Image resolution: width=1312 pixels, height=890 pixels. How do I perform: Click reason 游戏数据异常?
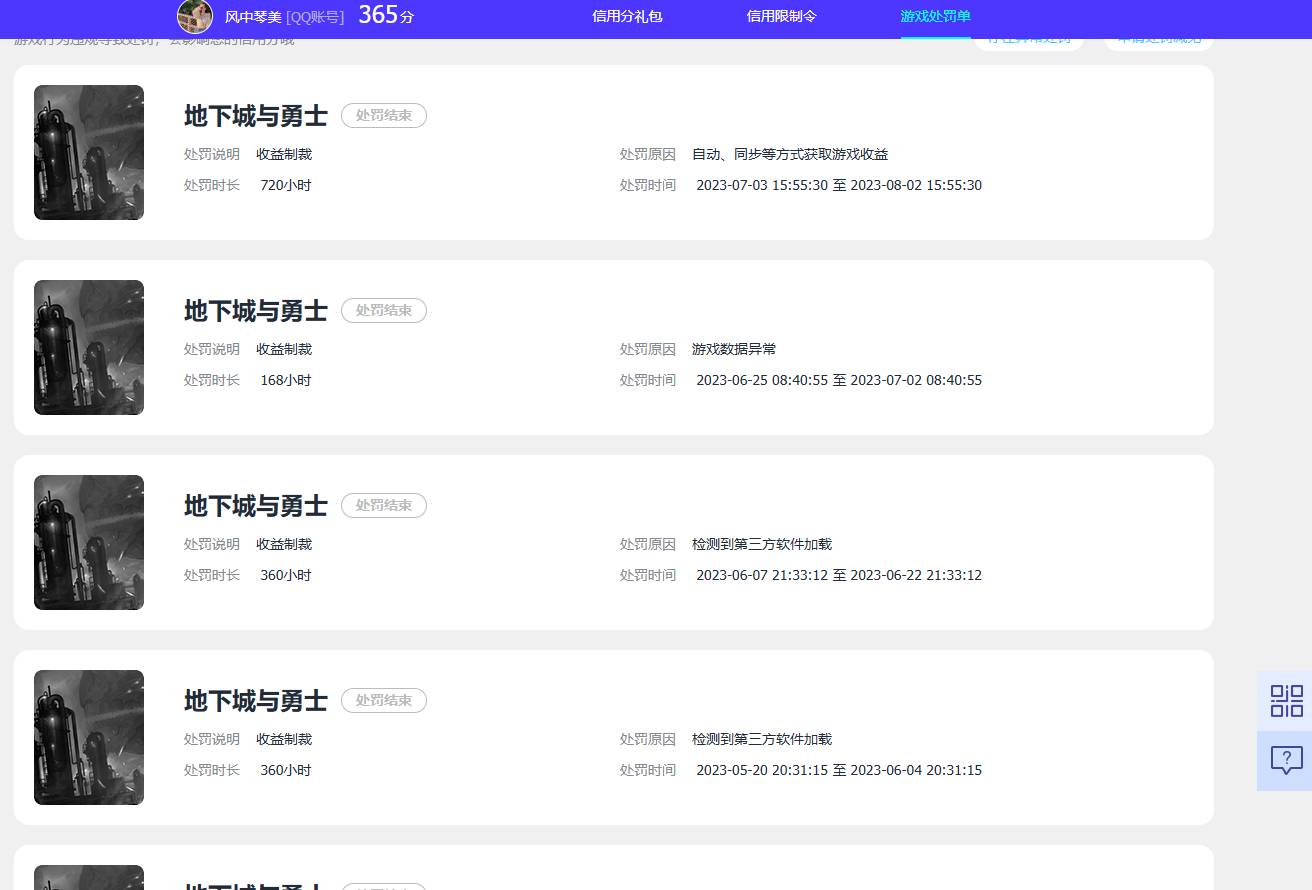pyautogui.click(x=734, y=349)
